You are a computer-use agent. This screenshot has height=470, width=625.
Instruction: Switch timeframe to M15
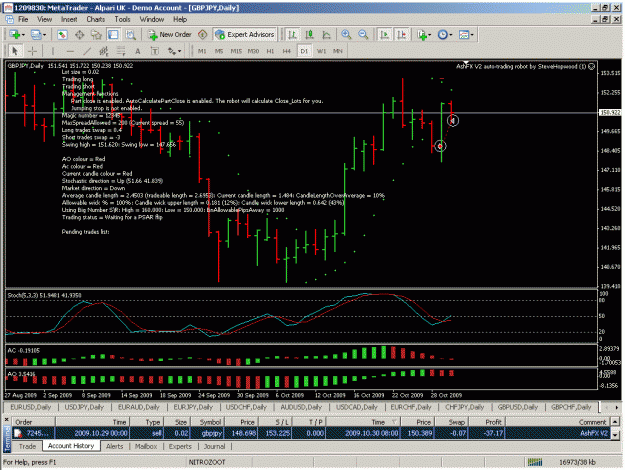[x=236, y=51]
